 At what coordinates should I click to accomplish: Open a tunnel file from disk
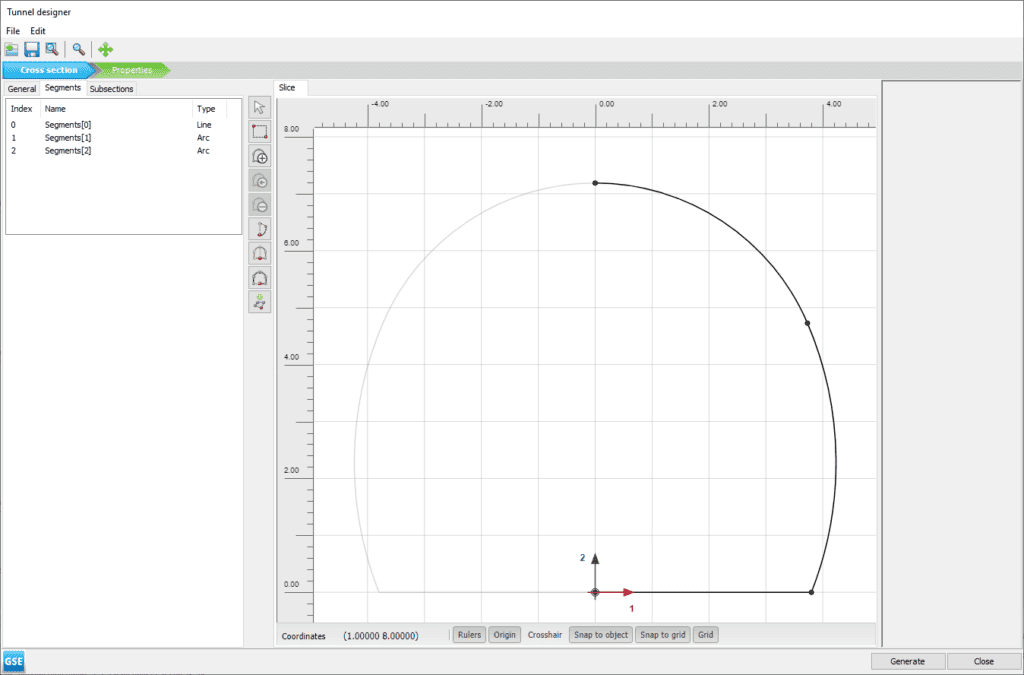coord(12,49)
